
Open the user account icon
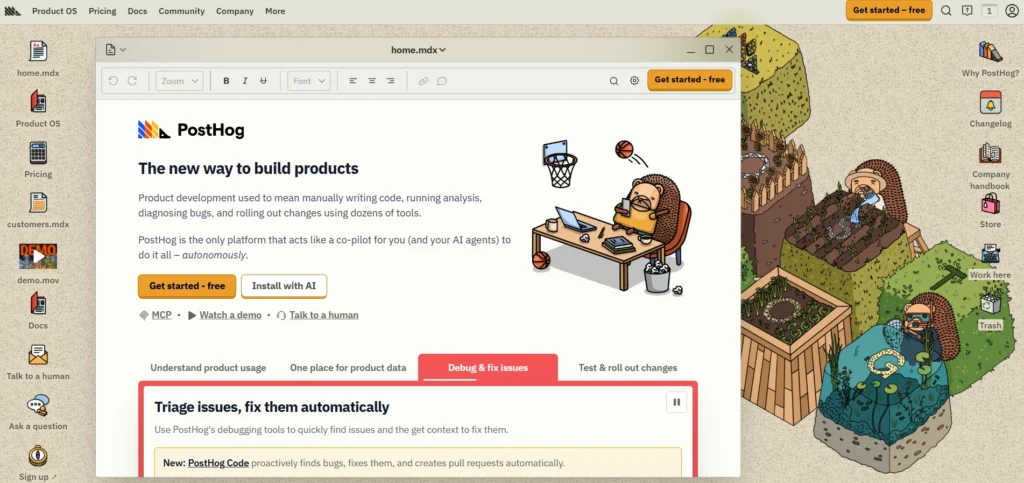point(1012,10)
